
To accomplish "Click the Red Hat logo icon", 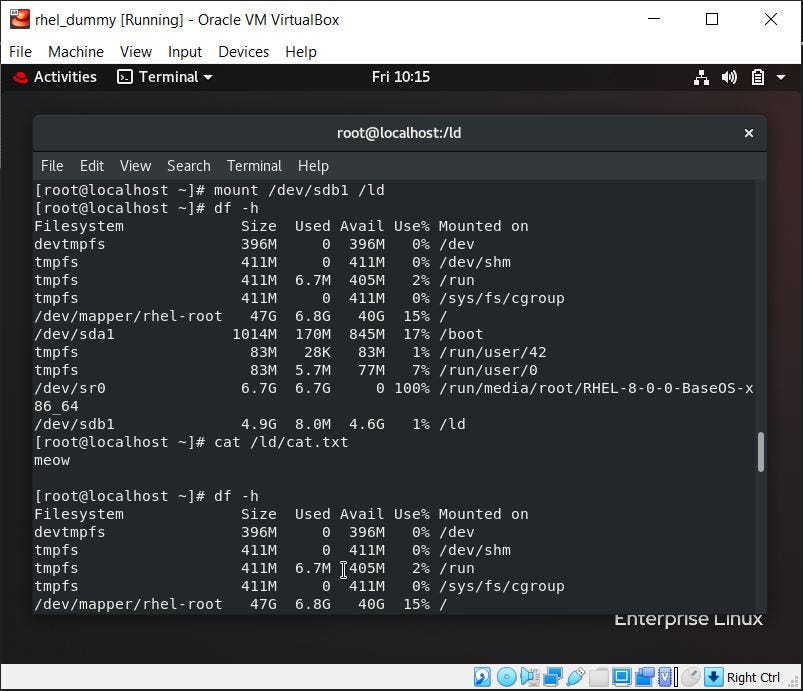I will (20, 77).
